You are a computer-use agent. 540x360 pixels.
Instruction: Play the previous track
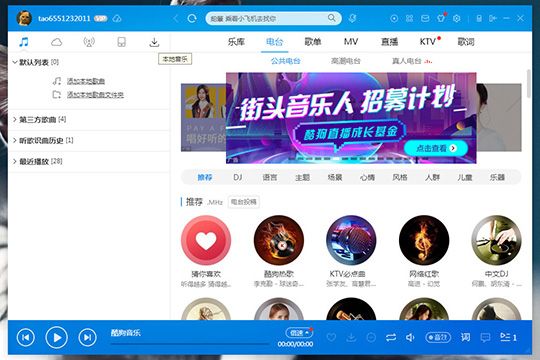coord(26,337)
